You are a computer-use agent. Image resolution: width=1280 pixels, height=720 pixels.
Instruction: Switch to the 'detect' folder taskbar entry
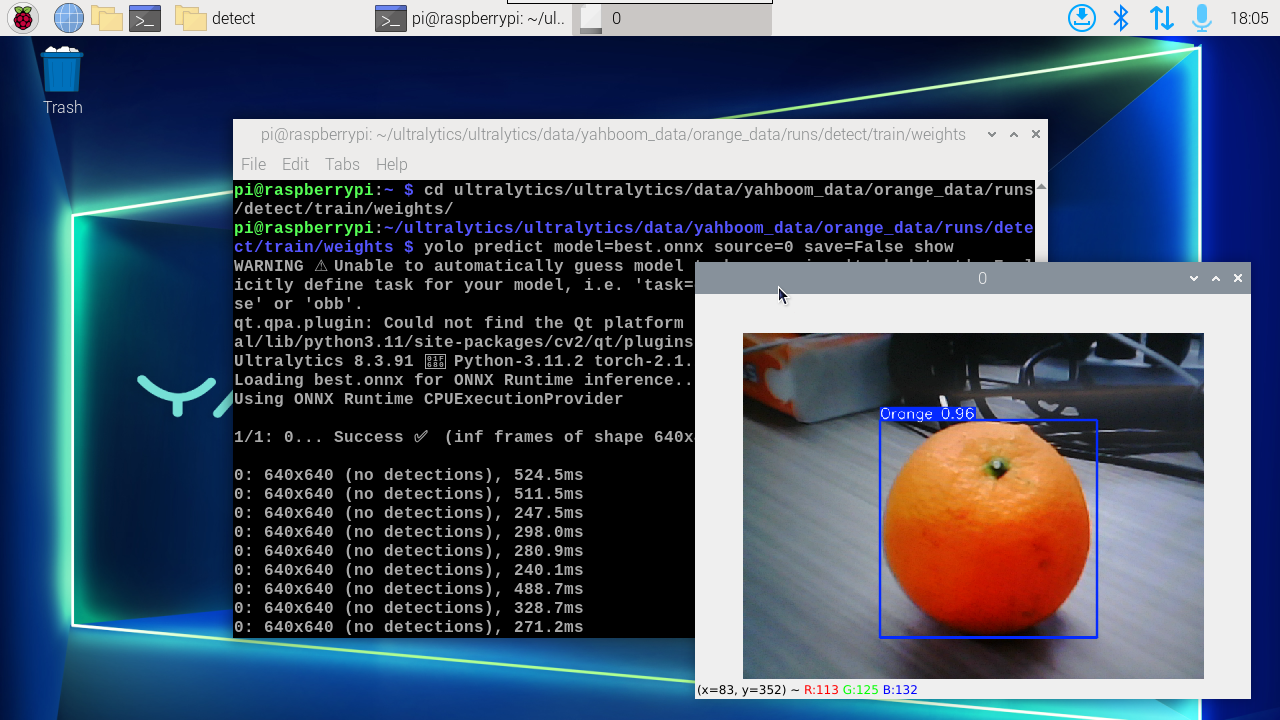tap(215, 18)
